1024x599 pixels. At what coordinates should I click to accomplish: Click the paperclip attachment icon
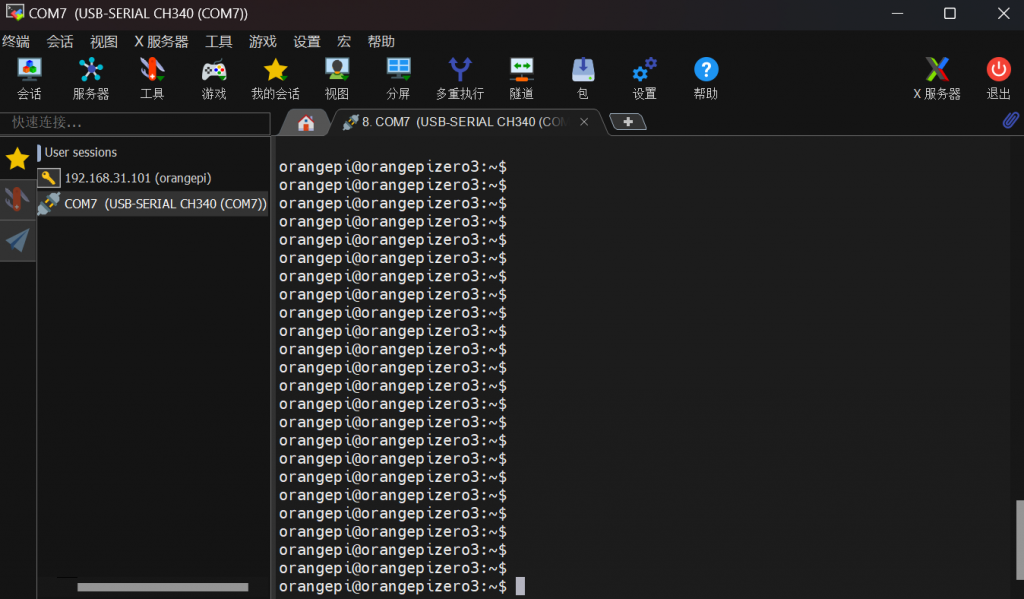[x=1010, y=120]
